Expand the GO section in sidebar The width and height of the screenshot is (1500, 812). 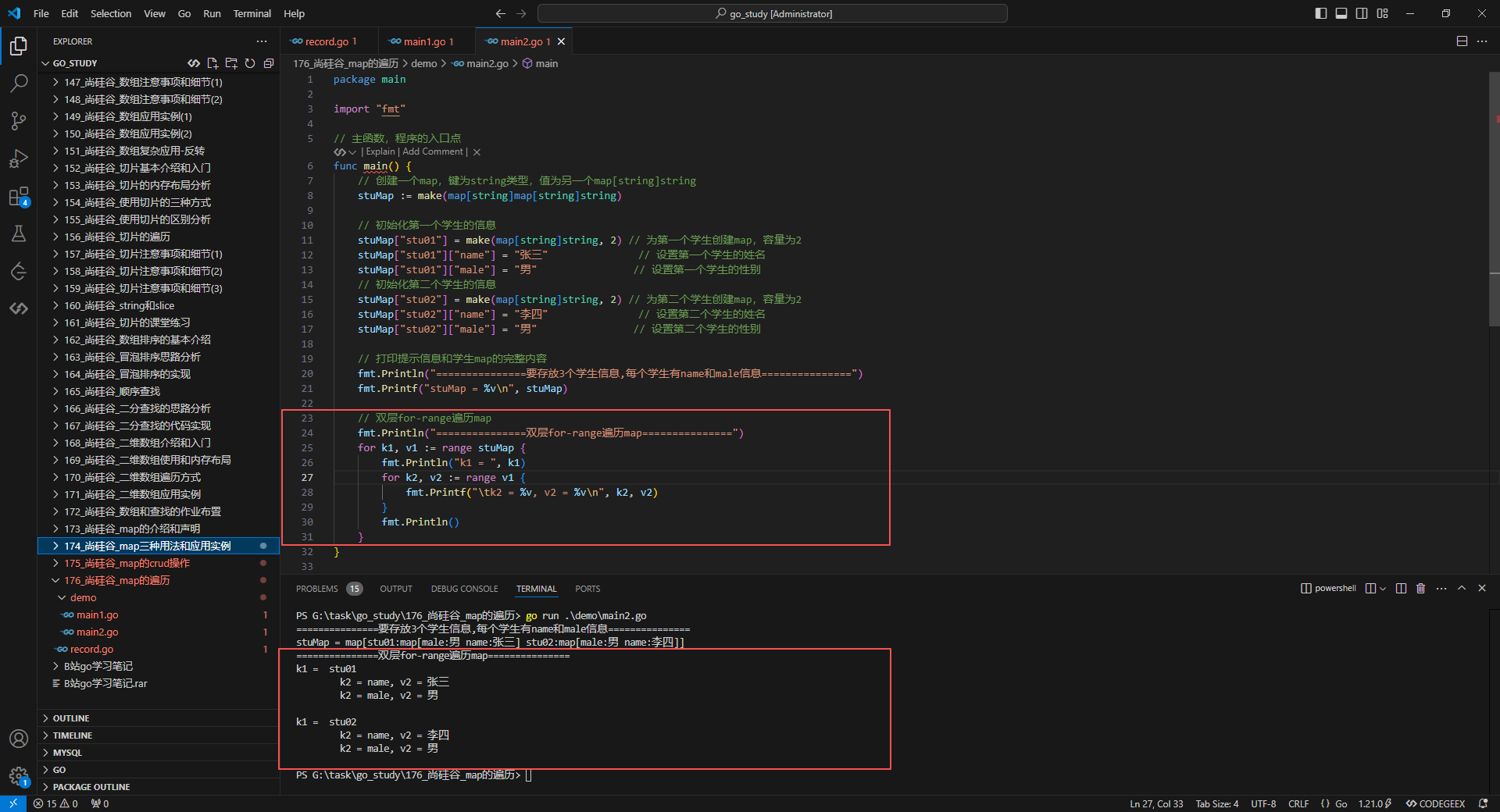(159, 770)
